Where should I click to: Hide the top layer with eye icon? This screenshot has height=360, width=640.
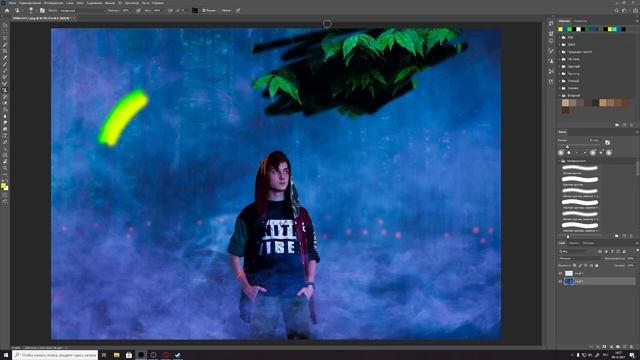coord(560,273)
